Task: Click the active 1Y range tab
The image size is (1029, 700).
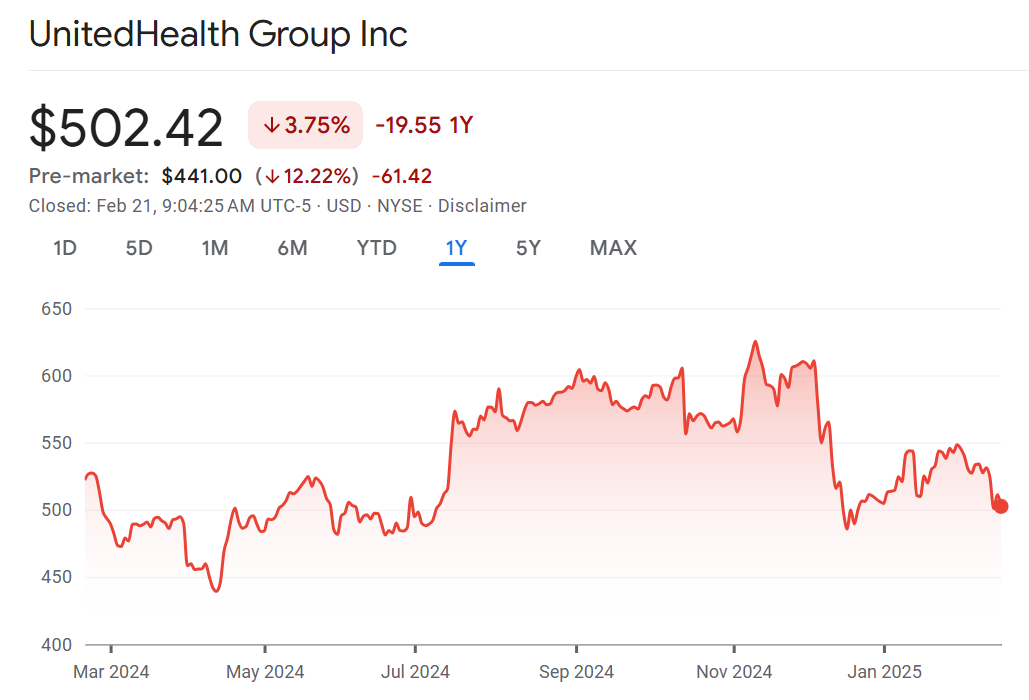Action: point(456,248)
